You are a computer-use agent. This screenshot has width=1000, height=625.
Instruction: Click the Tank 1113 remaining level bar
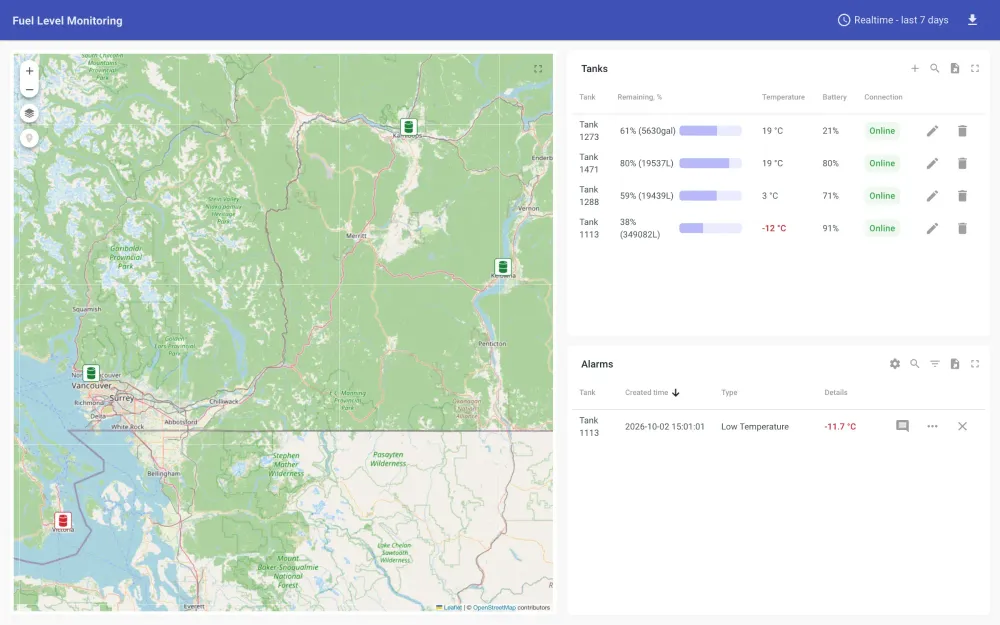710,228
